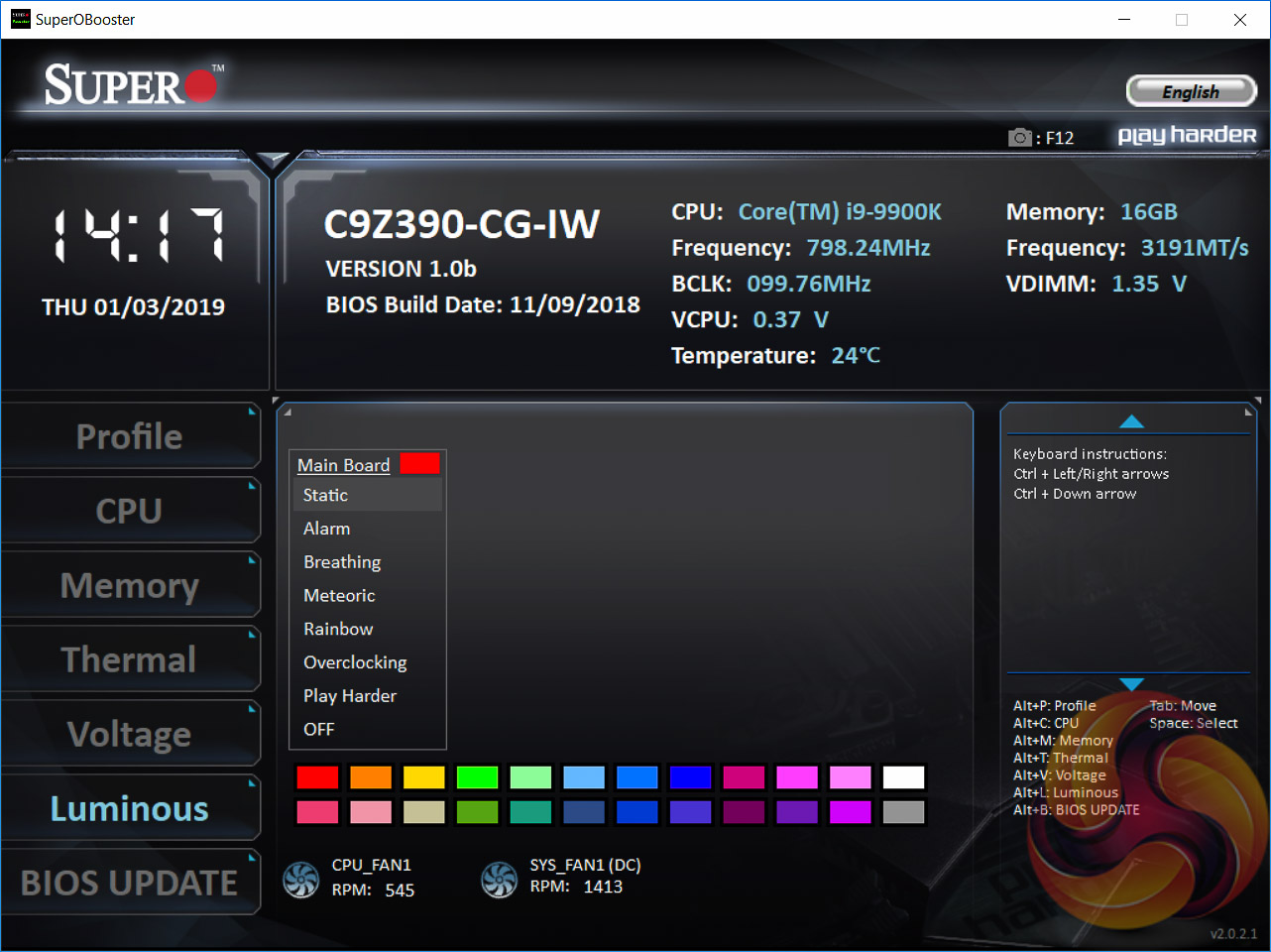Open the BIOS UPDATE section
The height and width of the screenshot is (952, 1271).
pyautogui.click(x=130, y=883)
